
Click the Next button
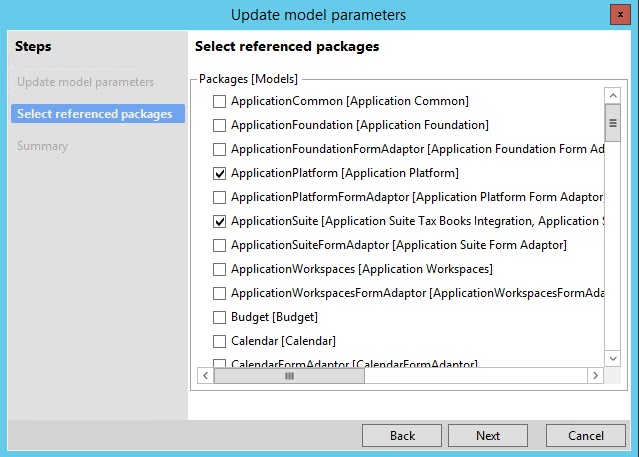488,436
